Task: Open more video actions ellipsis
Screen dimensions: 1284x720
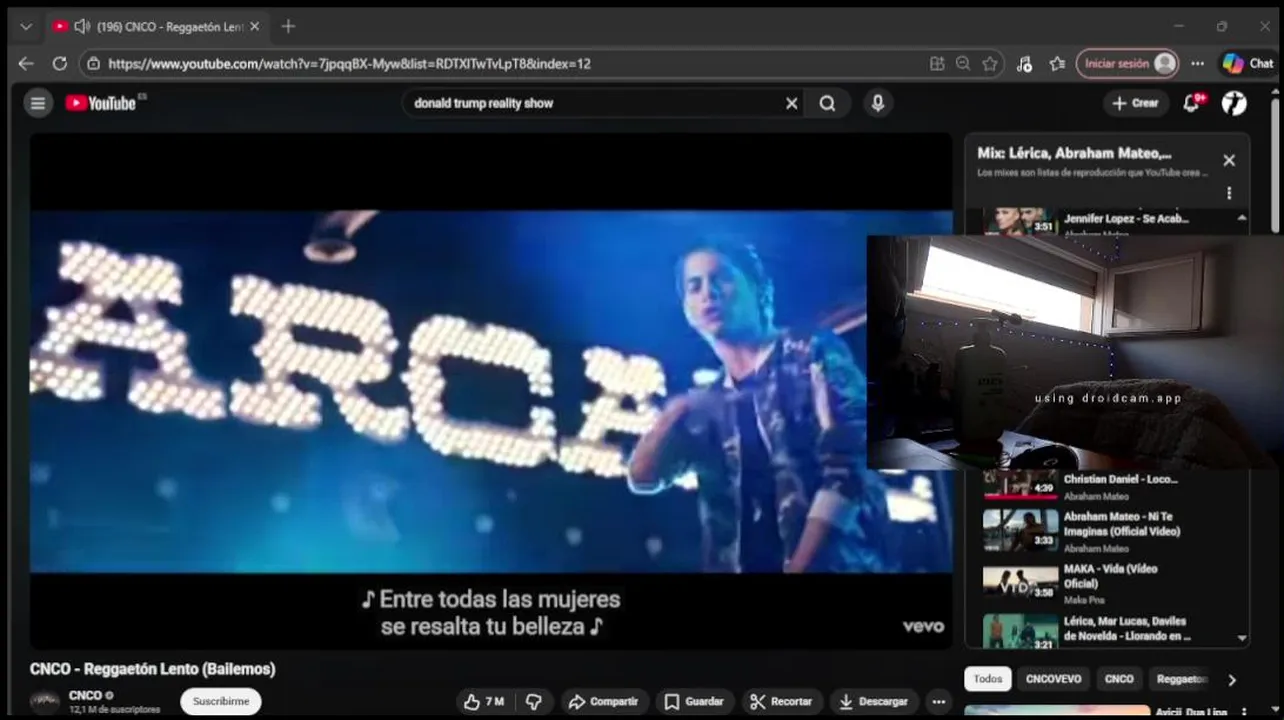Action: coord(938,701)
